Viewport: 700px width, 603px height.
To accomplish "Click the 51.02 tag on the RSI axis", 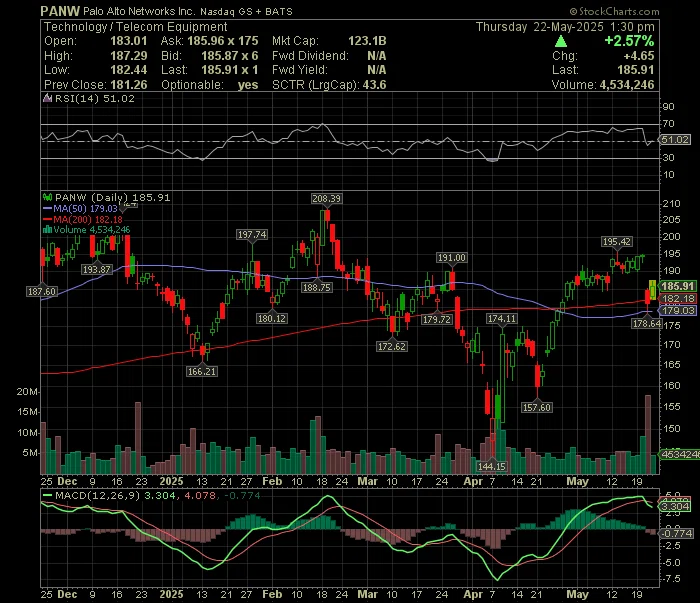I will [675, 140].
